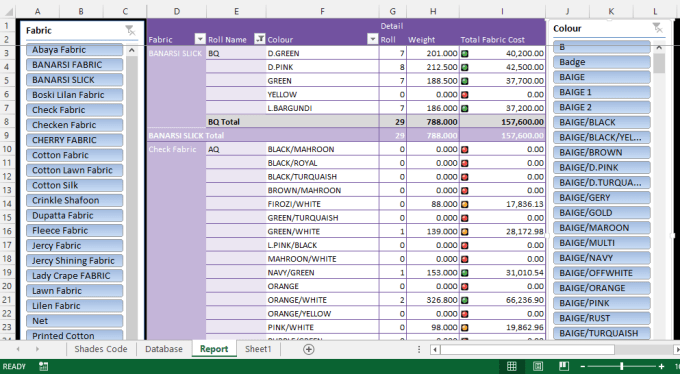Clear the Colour slicer filter icon
Viewport: 680px width, 374px height.
(657, 28)
